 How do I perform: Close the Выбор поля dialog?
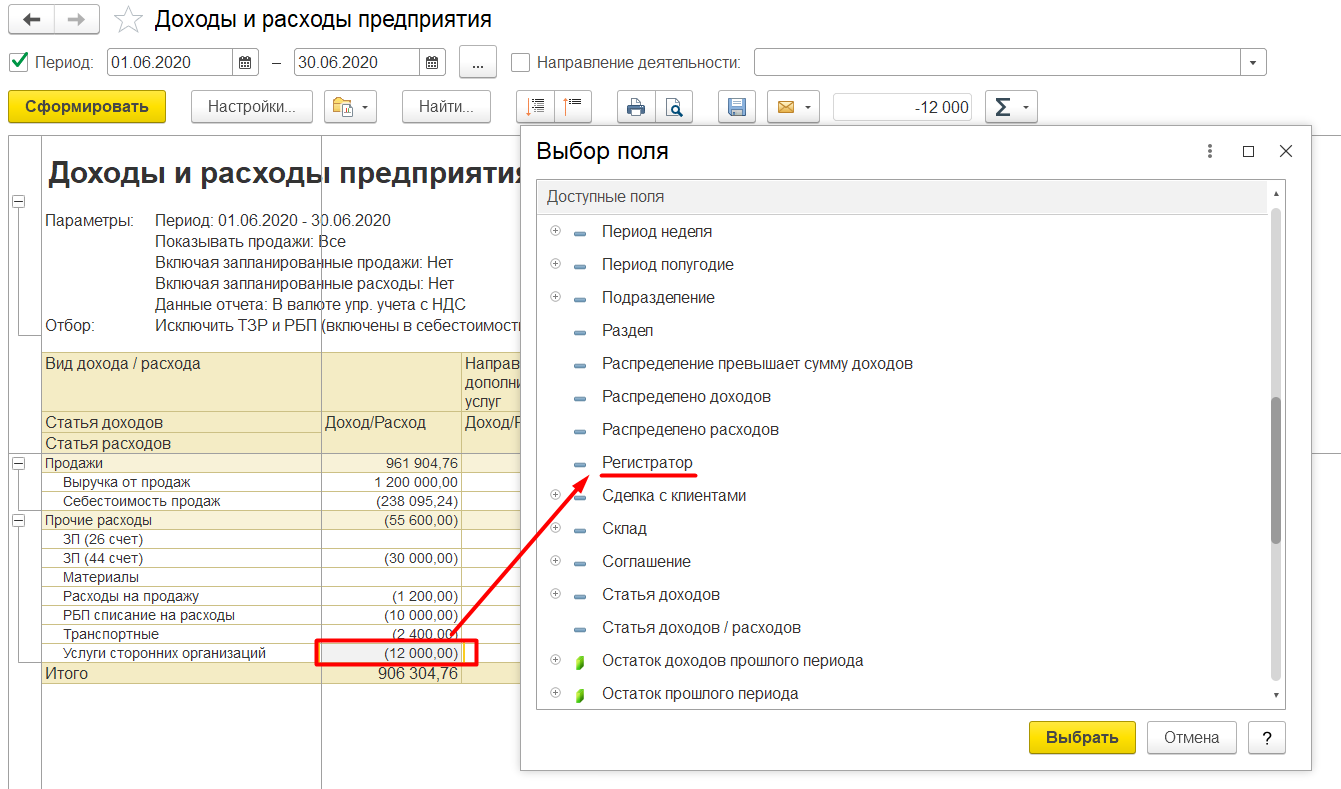1286,152
